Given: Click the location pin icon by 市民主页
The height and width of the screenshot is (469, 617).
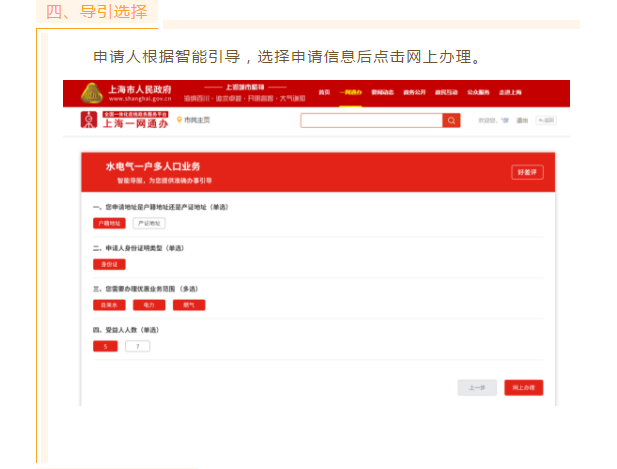Looking at the screenshot, I should pyautogui.click(x=179, y=121).
